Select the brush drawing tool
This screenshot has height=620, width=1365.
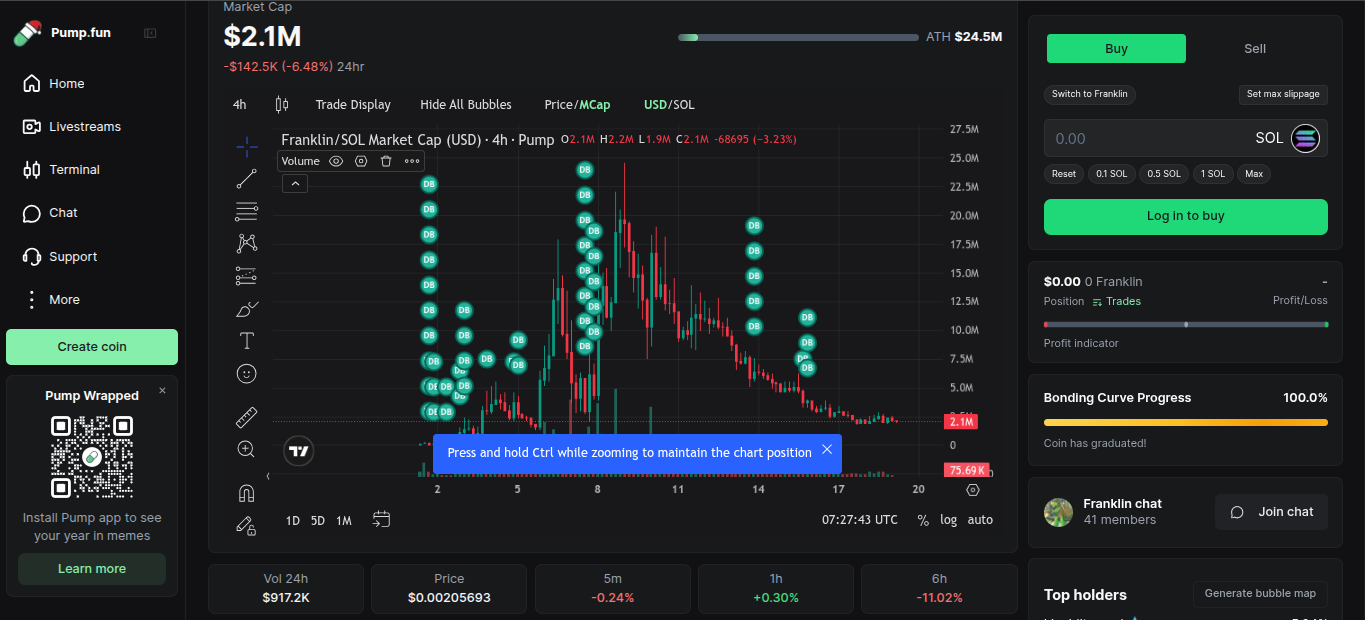pos(246,309)
